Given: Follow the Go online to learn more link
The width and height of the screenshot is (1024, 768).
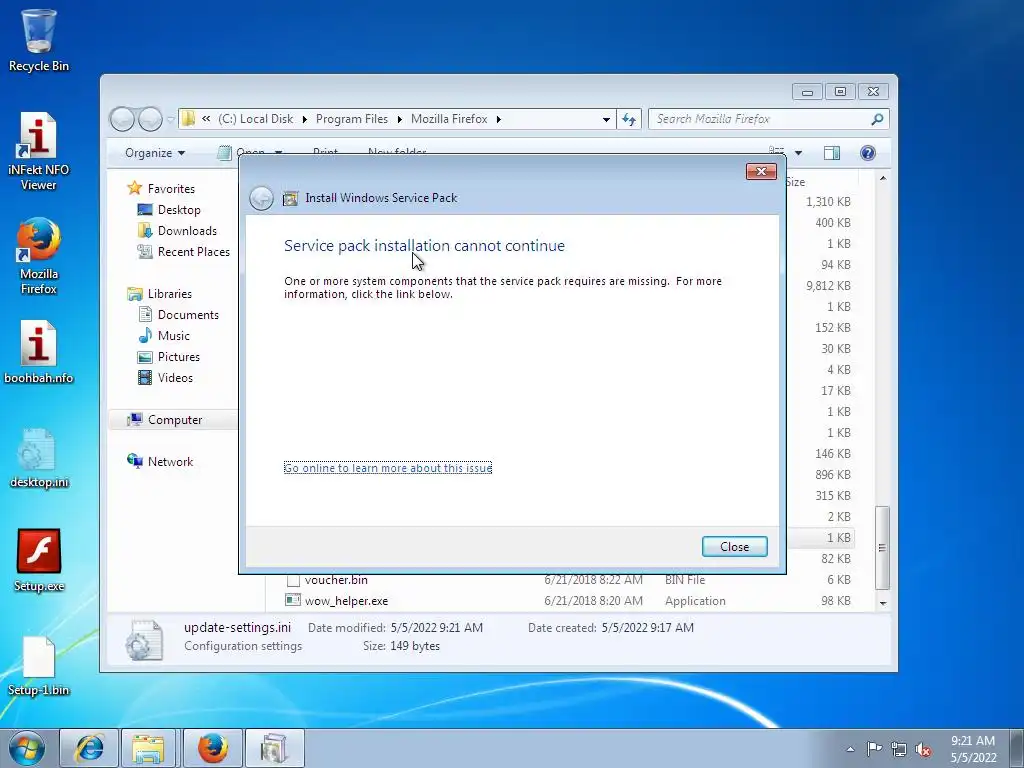Looking at the screenshot, I should [388, 468].
